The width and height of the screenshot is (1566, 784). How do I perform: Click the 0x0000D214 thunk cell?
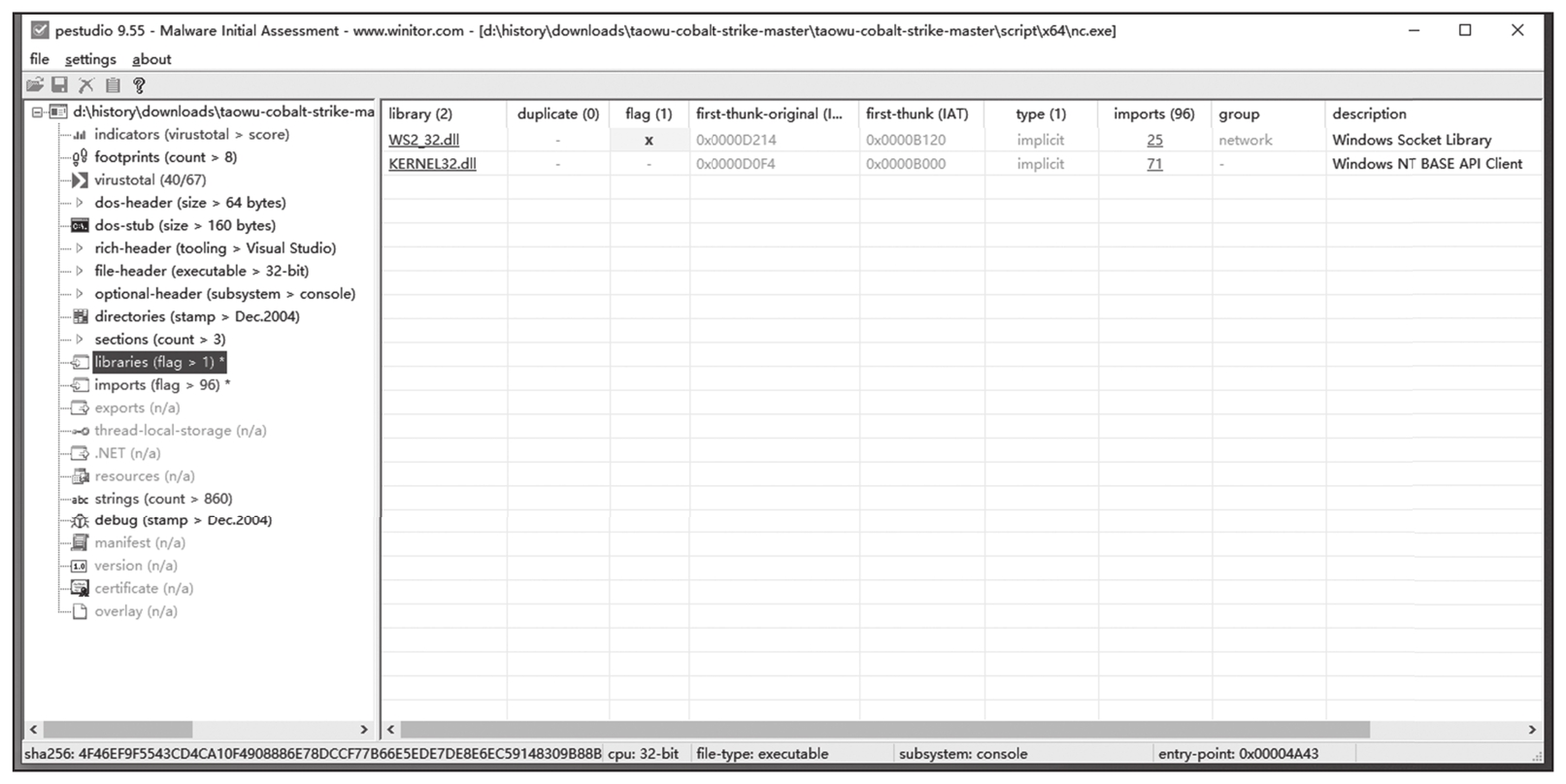coord(736,140)
